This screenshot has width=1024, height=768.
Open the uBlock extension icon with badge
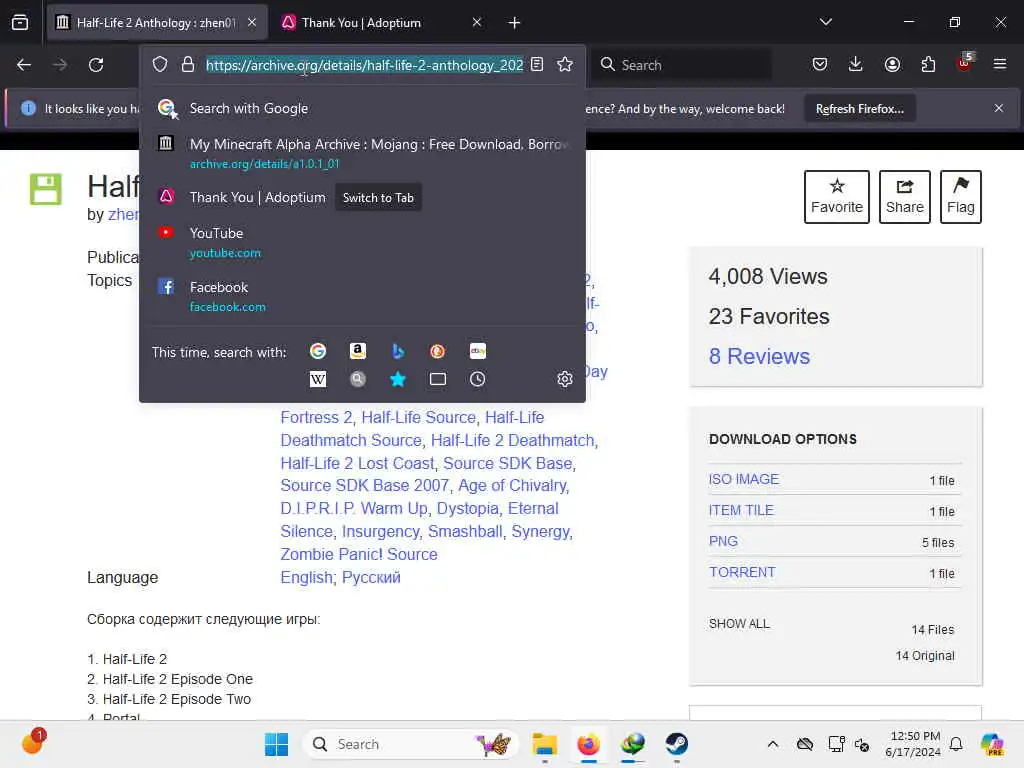tap(965, 63)
